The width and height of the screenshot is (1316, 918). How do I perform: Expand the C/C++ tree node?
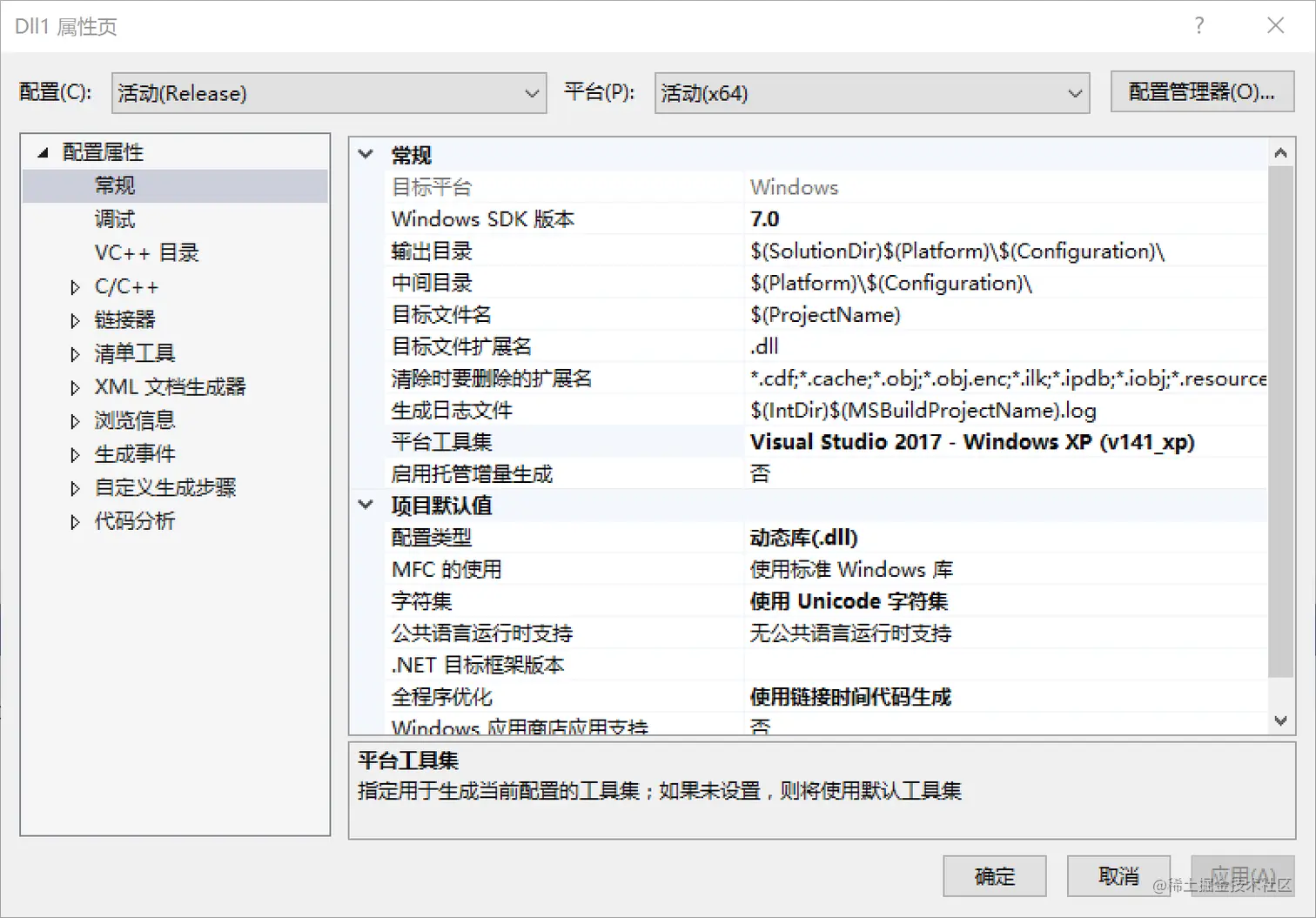point(75,286)
